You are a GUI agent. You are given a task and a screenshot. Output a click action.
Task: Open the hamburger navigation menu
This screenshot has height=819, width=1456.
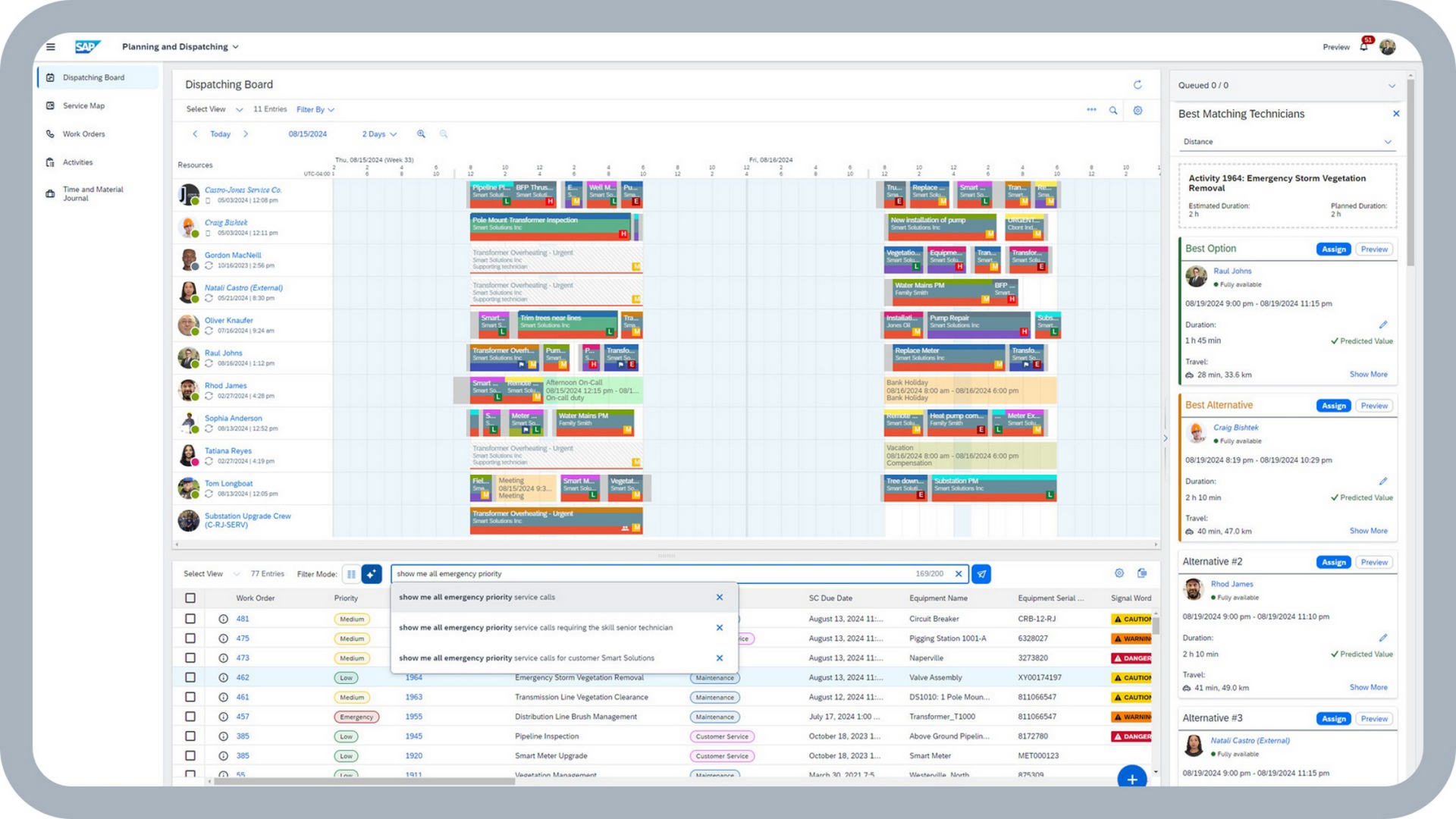pyautogui.click(x=51, y=47)
